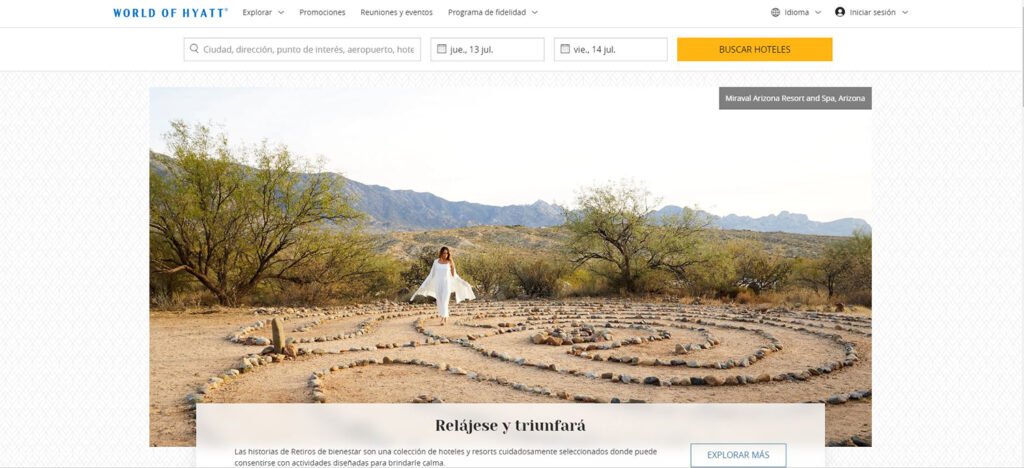Expand the Iniciar sesión dropdown arrow
This screenshot has height=468, width=1024.
(904, 12)
